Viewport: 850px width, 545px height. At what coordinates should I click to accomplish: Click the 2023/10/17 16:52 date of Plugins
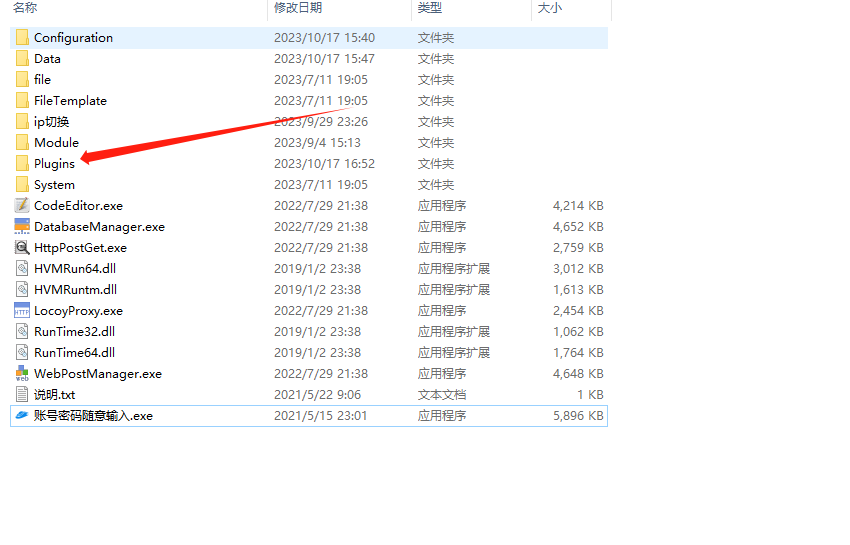click(x=324, y=164)
